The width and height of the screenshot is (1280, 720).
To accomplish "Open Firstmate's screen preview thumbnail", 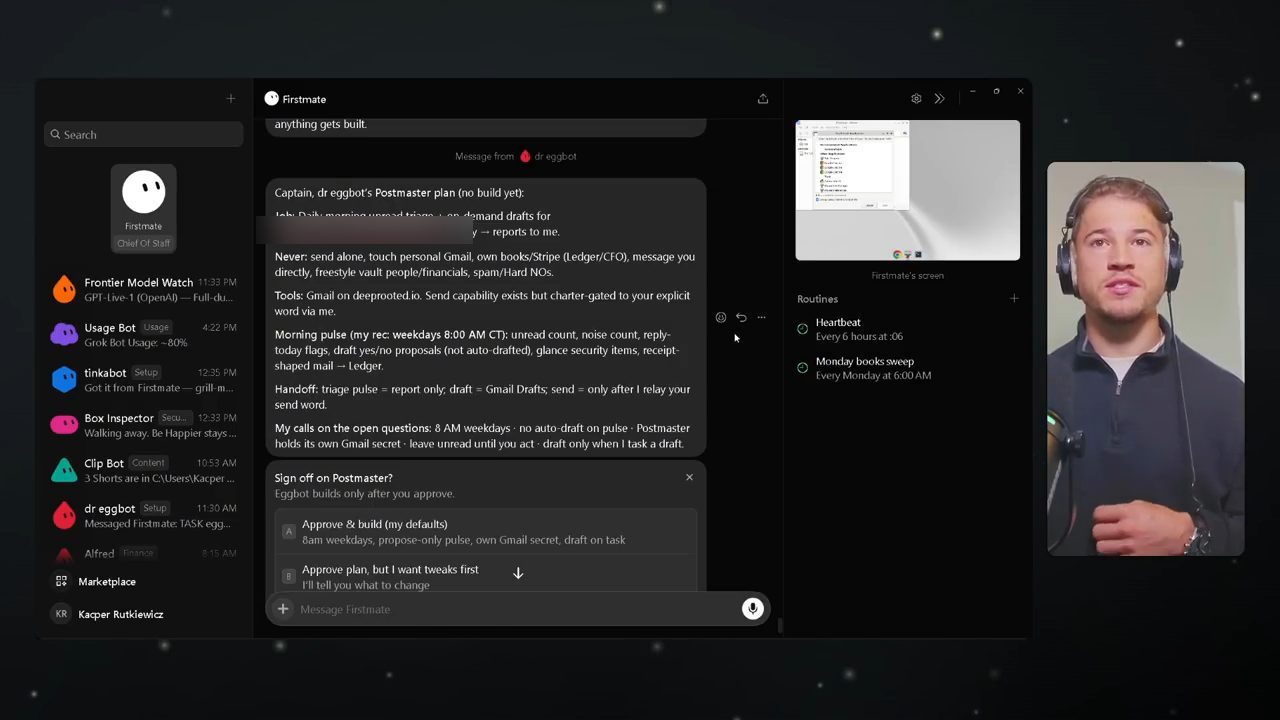I will pyautogui.click(x=908, y=190).
